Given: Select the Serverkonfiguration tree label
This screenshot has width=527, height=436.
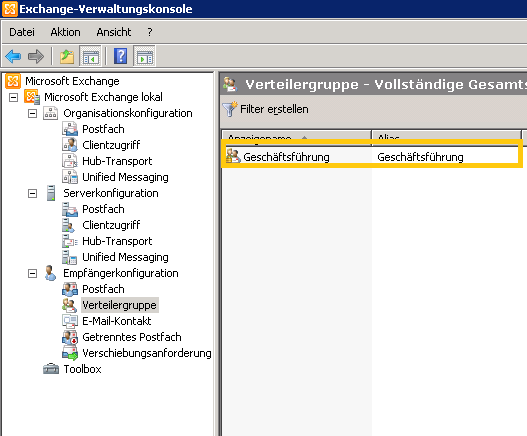Looking at the screenshot, I should click(x=111, y=193).
